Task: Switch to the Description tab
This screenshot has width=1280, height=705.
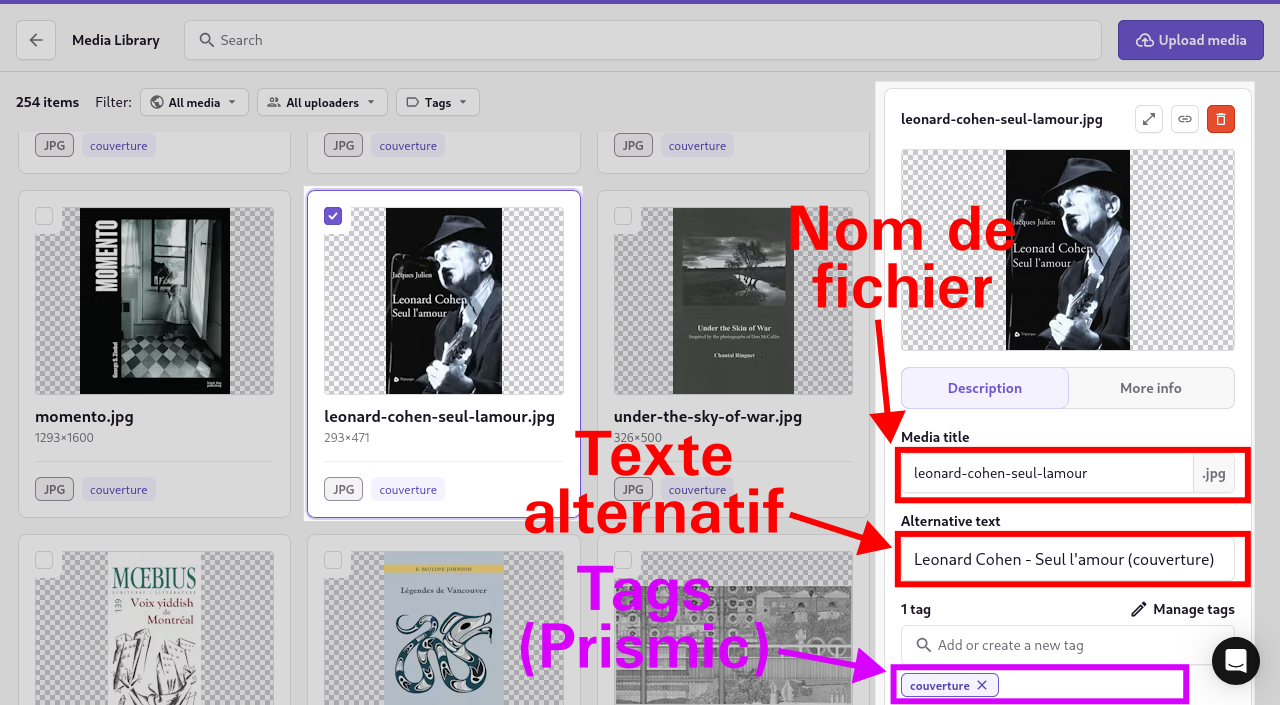Action: pos(985,388)
